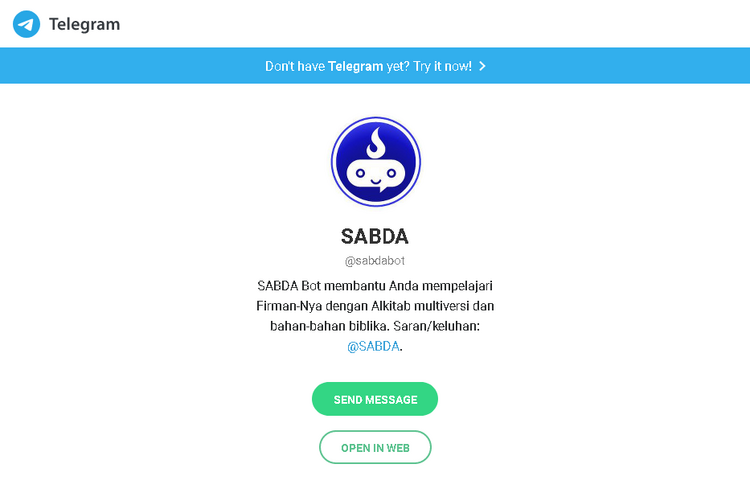Click the @sabdabot username

point(375,261)
